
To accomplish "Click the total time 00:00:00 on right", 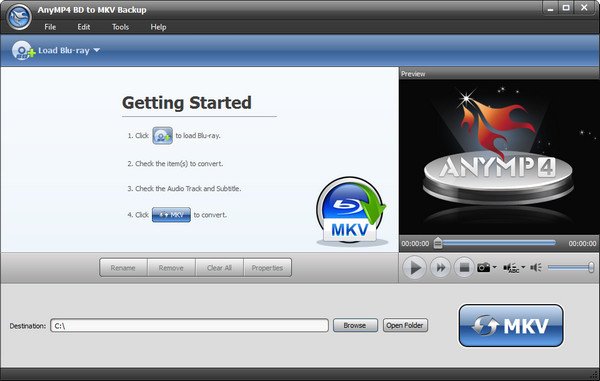I will click(x=582, y=244).
